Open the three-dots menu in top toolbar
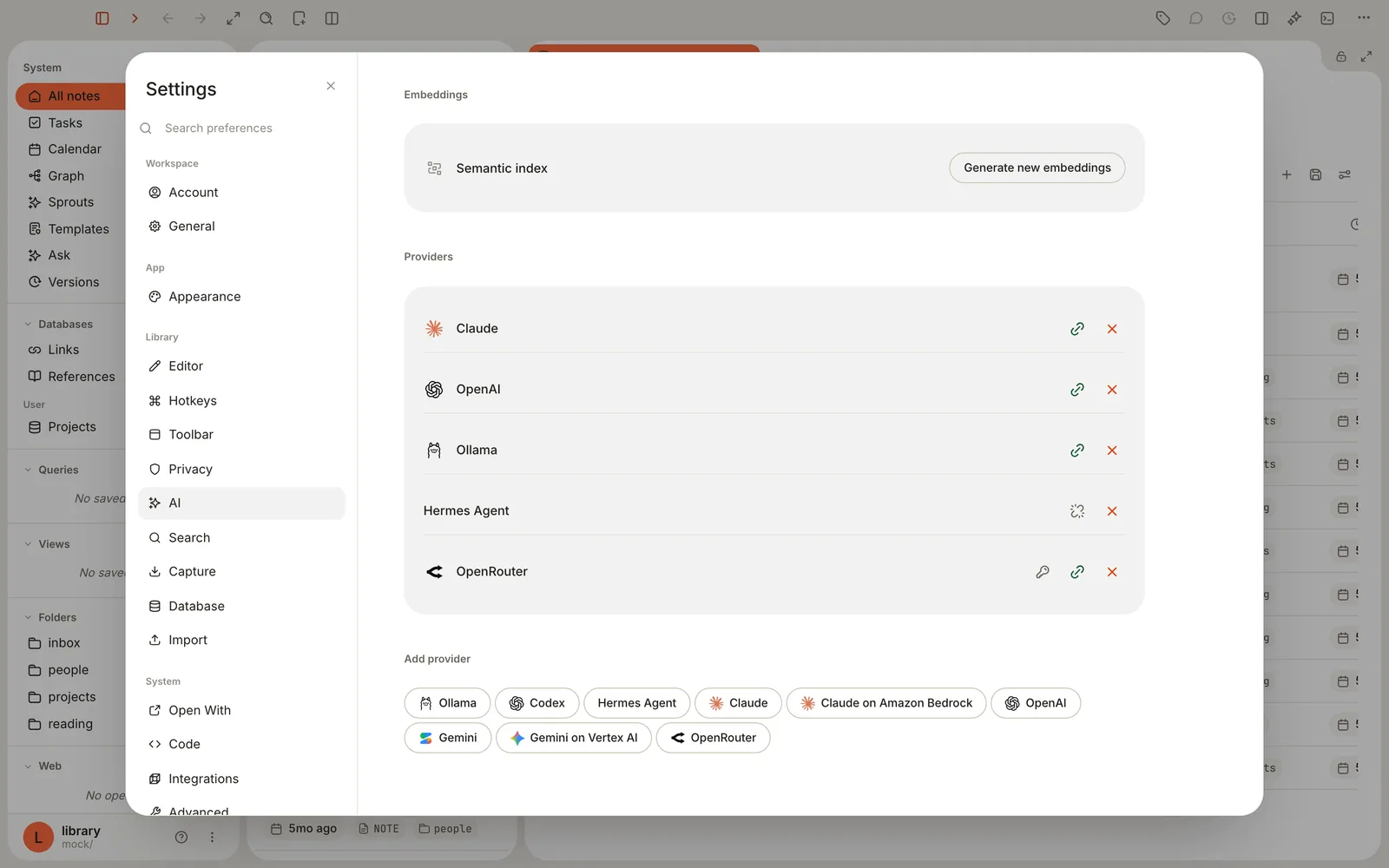1389x868 pixels. coord(1364,18)
